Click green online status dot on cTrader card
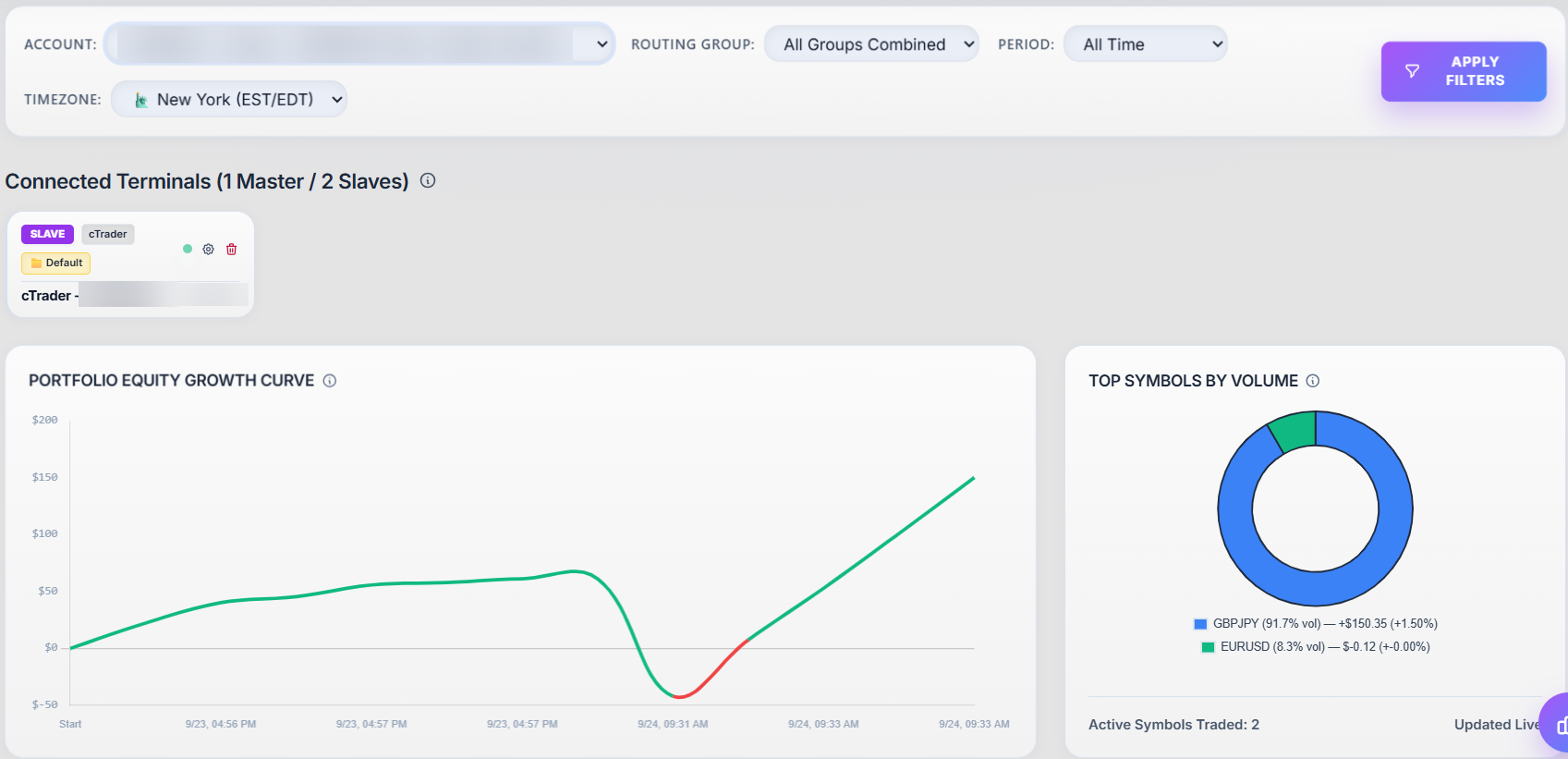The width and height of the screenshot is (1568, 759). pos(188,249)
